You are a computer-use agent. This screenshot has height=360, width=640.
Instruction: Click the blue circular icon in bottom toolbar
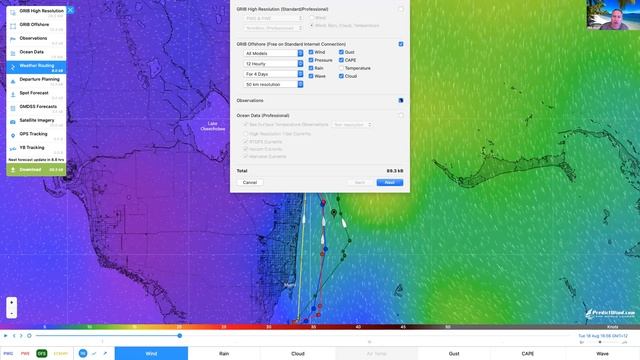coord(83,353)
